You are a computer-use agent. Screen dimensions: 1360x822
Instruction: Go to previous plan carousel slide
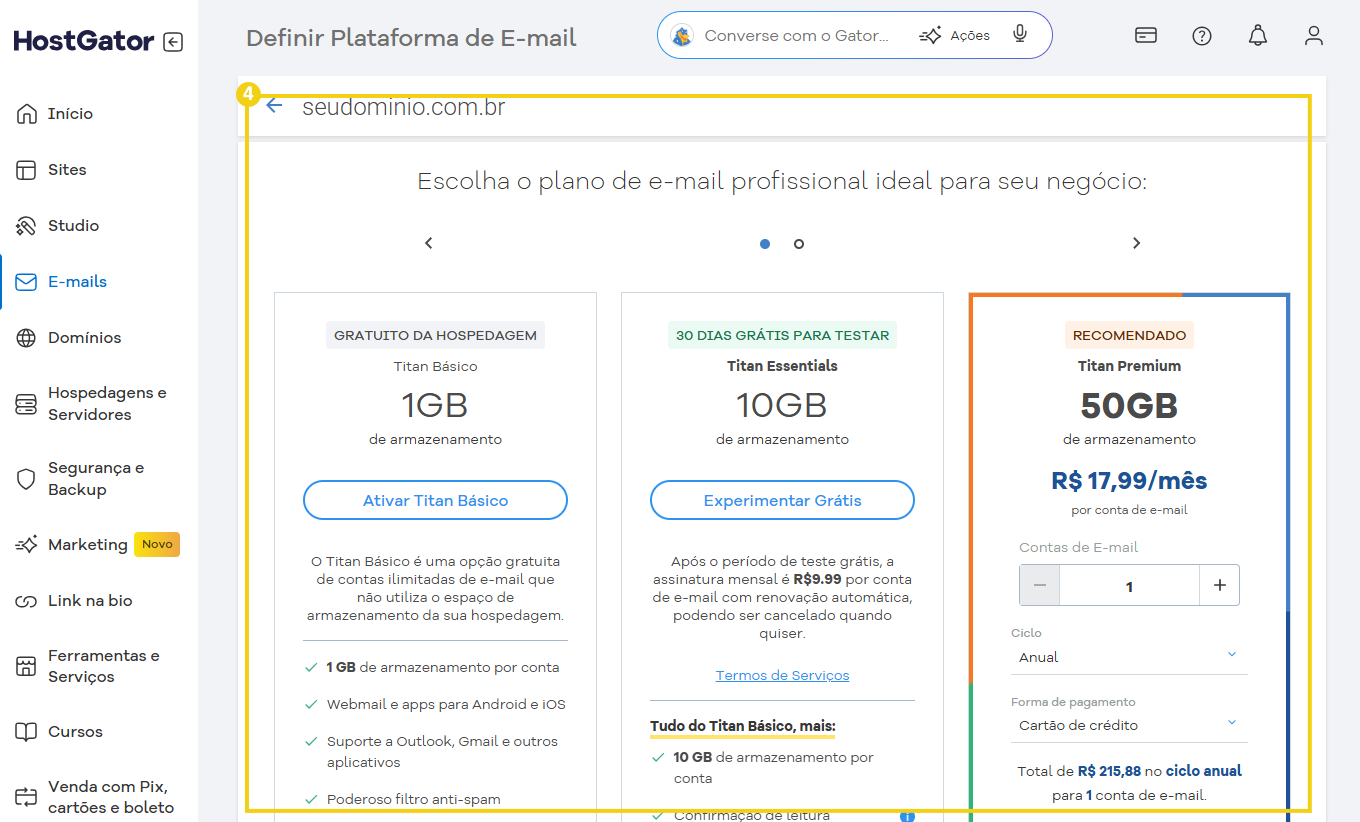point(429,243)
